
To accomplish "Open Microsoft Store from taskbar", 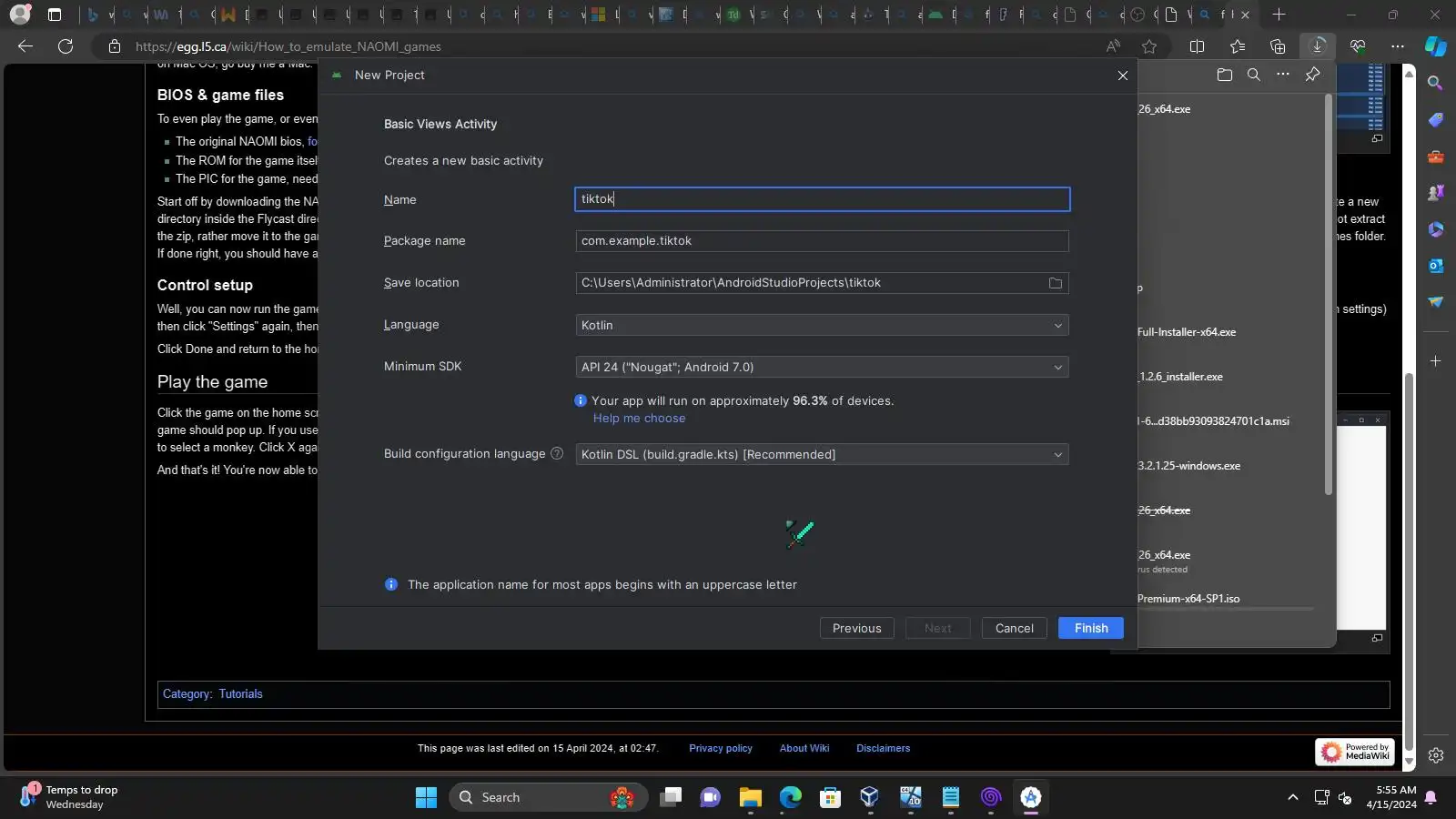I will (830, 797).
